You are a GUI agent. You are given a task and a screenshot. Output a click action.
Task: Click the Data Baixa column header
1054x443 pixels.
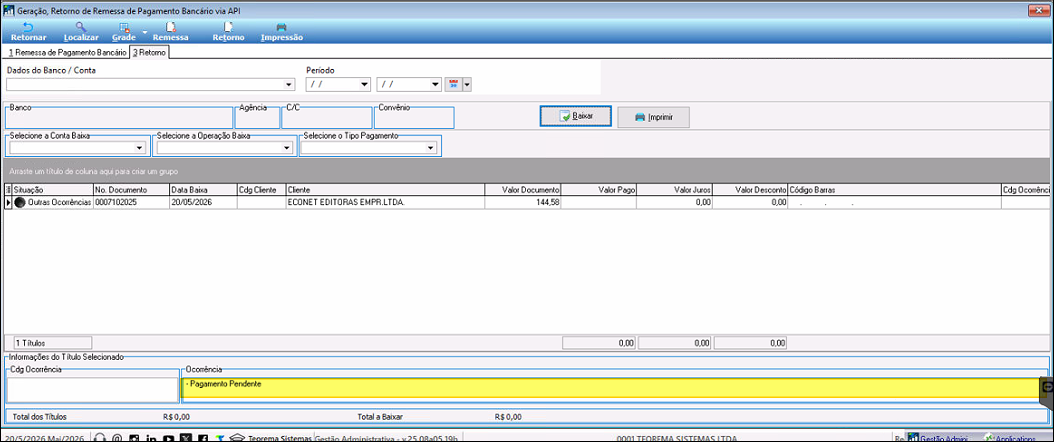[203, 190]
